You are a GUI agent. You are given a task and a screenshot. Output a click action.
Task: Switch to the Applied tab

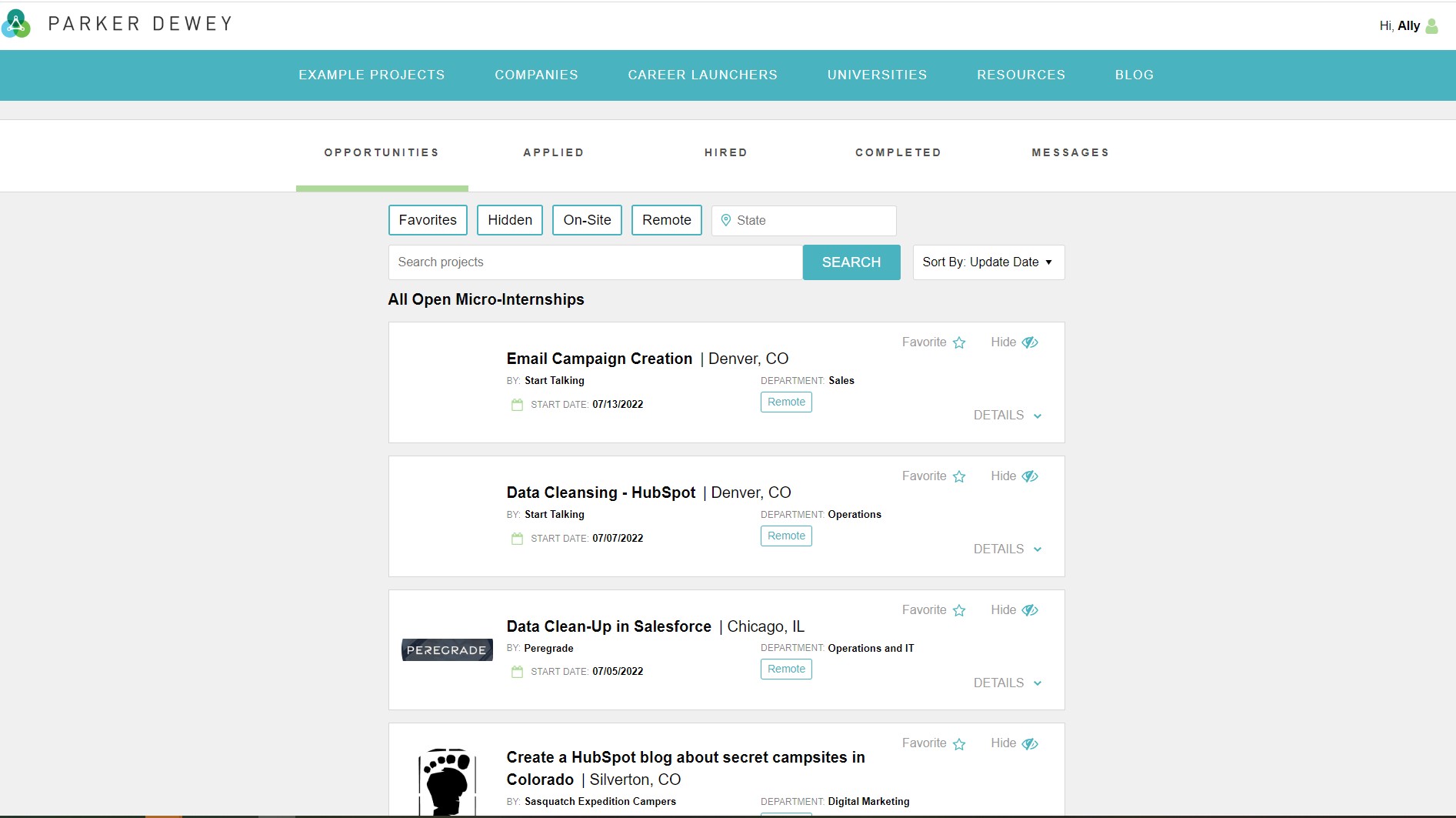click(554, 152)
